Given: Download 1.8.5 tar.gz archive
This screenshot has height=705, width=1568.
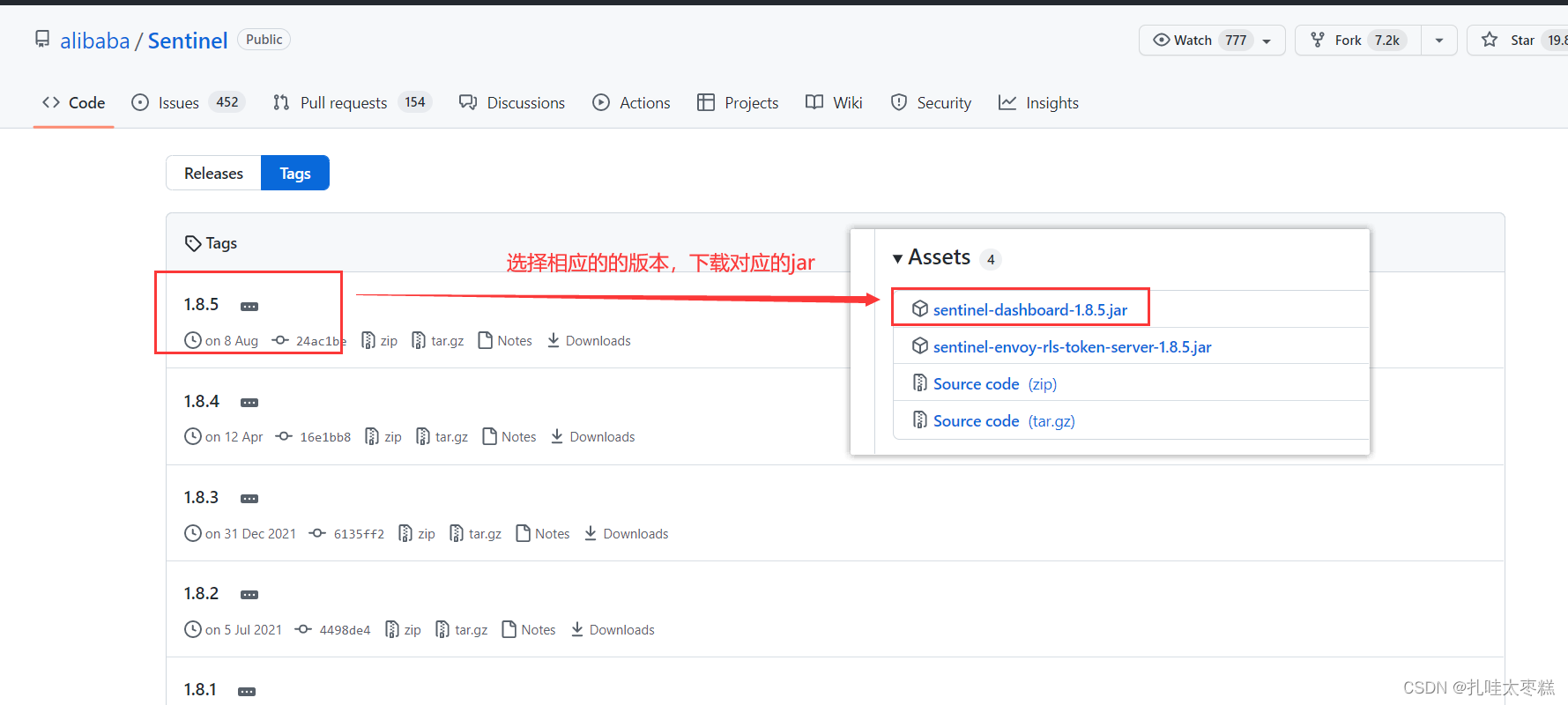Looking at the screenshot, I should click(x=438, y=341).
